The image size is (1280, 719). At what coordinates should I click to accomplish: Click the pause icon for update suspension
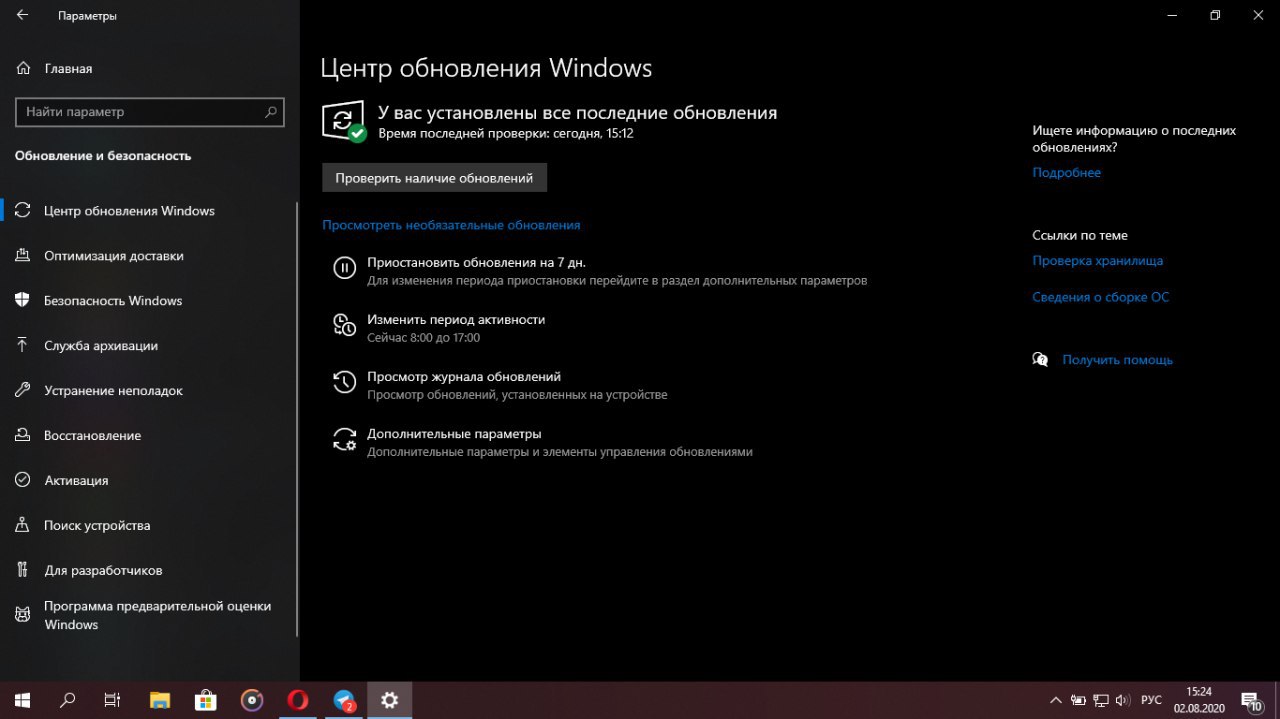pos(344,268)
